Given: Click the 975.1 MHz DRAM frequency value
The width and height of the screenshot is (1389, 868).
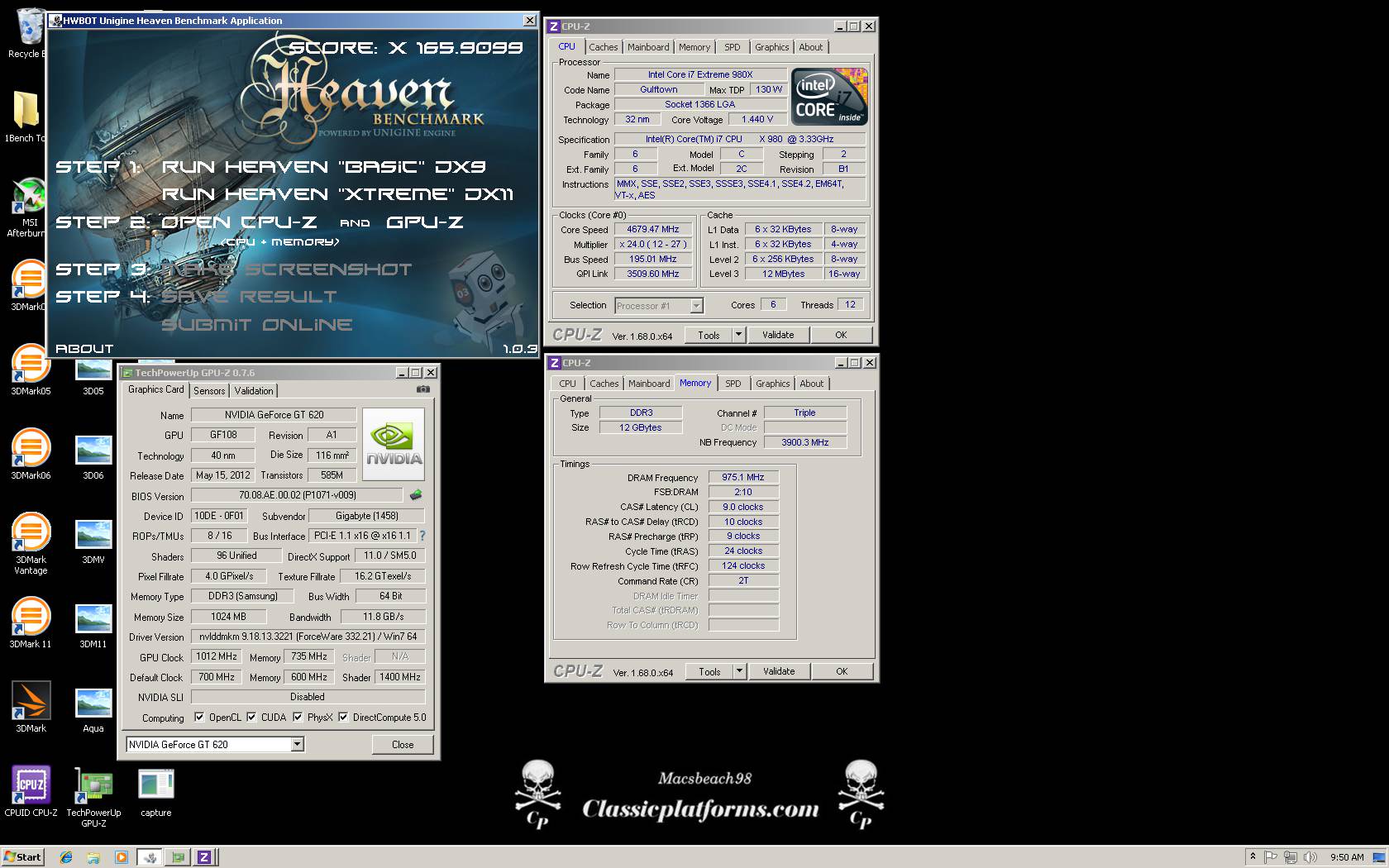Looking at the screenshot, I should (743, 477).
